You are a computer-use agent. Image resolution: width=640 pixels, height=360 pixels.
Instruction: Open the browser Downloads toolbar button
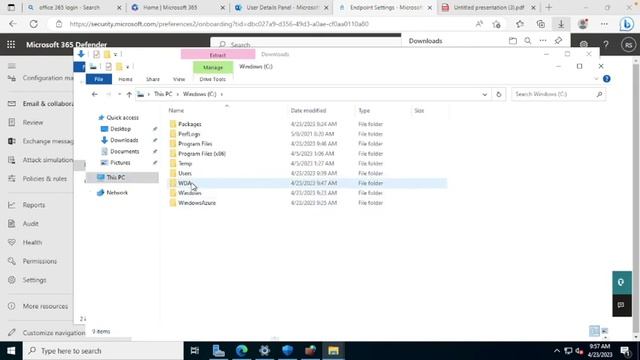point(561,24)
